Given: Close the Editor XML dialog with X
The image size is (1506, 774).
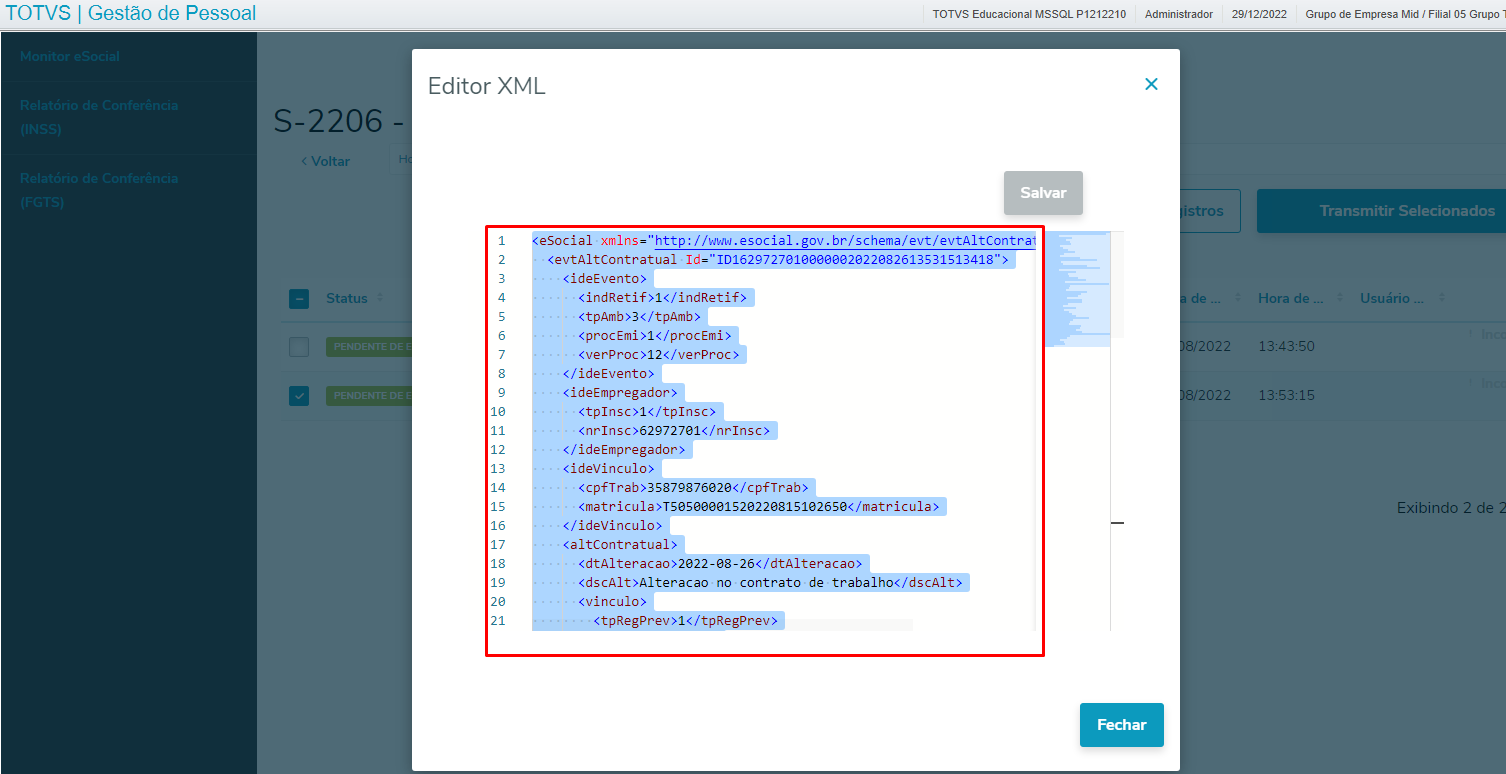Looking at the screenshot, I should [x=1151, y=84].
